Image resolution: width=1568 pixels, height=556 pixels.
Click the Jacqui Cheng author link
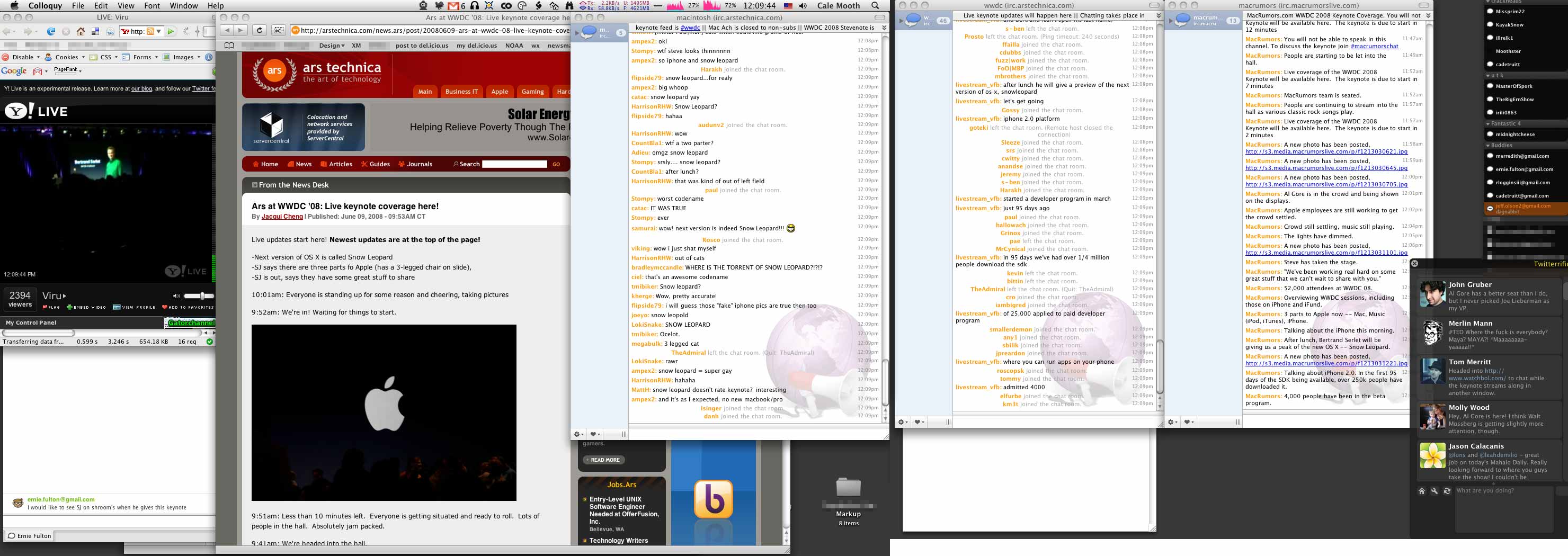click(x=282, y=217)
